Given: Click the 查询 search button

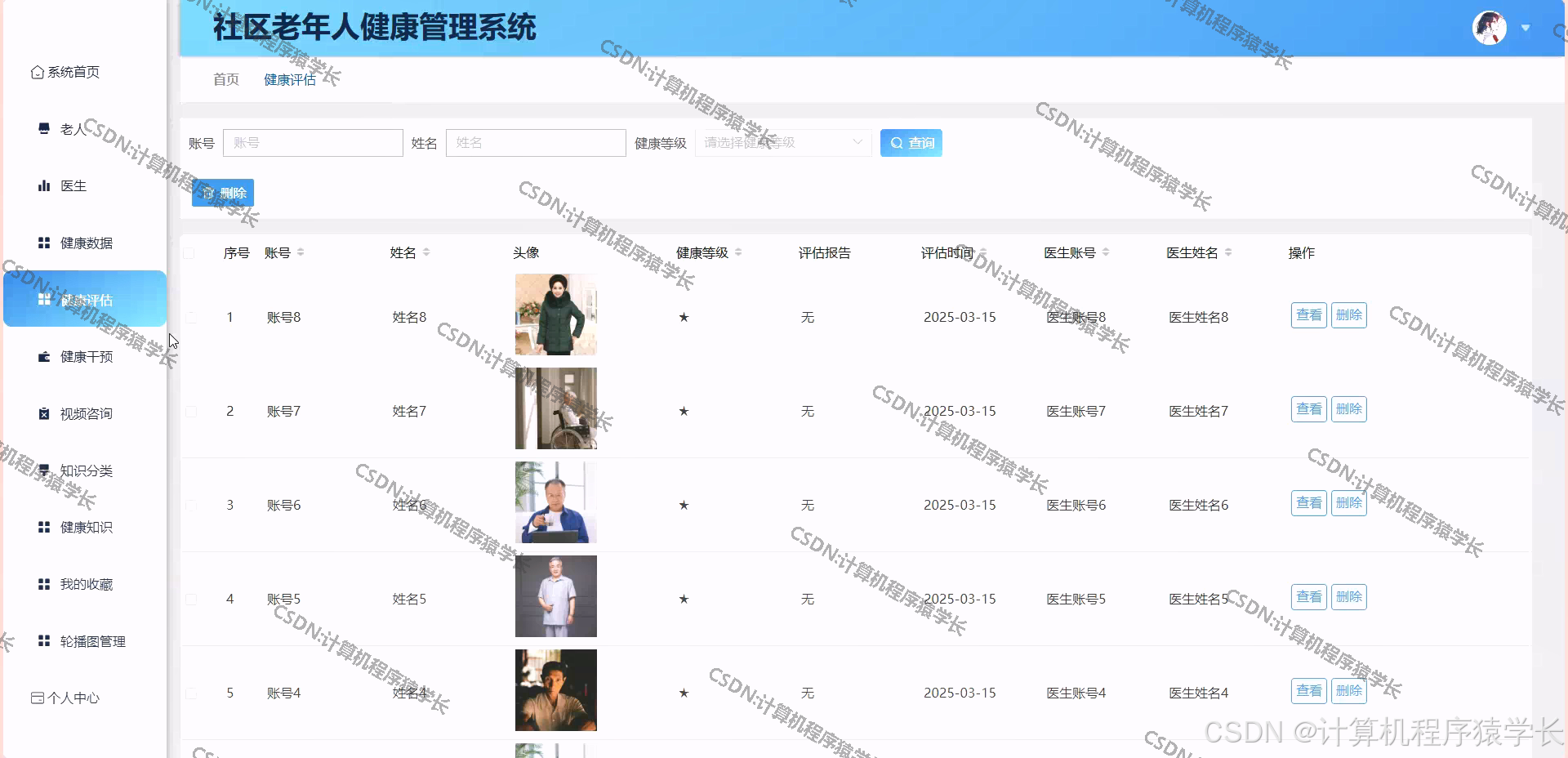Looking at the screenshot, I should (x=911, y=143).
